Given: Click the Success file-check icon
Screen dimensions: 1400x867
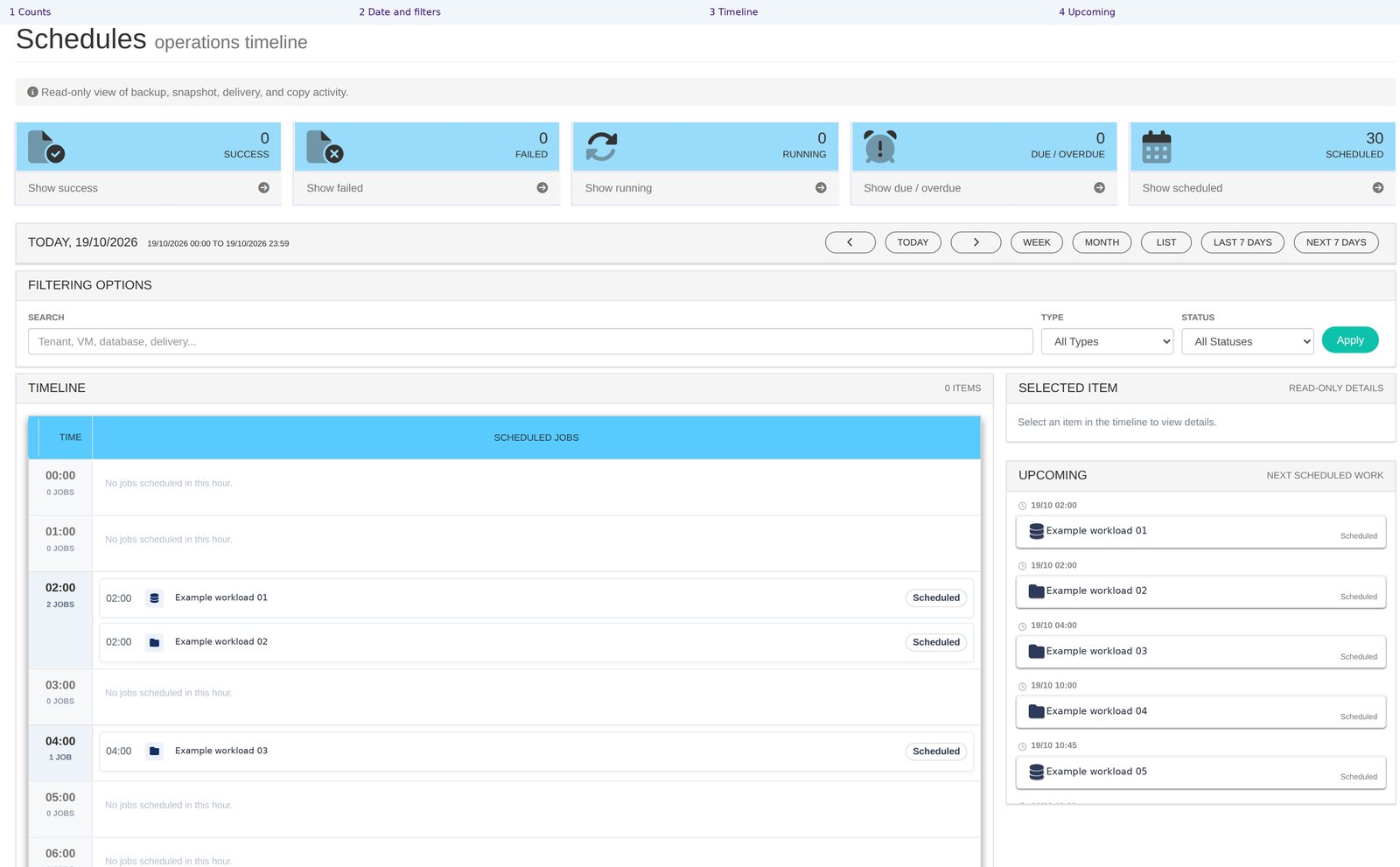Looking at the screenshot, I should tap(46, 147).
